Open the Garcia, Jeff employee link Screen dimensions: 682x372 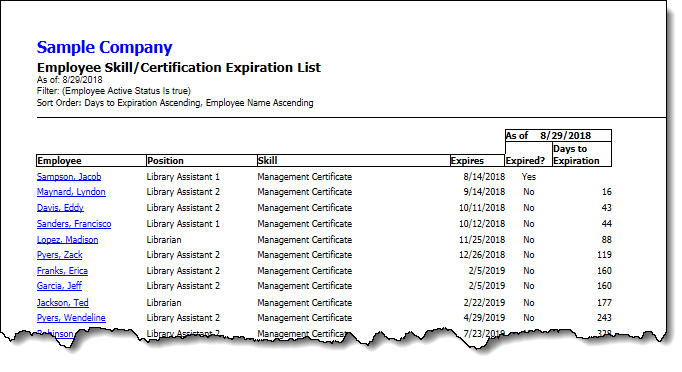(59, 286)
